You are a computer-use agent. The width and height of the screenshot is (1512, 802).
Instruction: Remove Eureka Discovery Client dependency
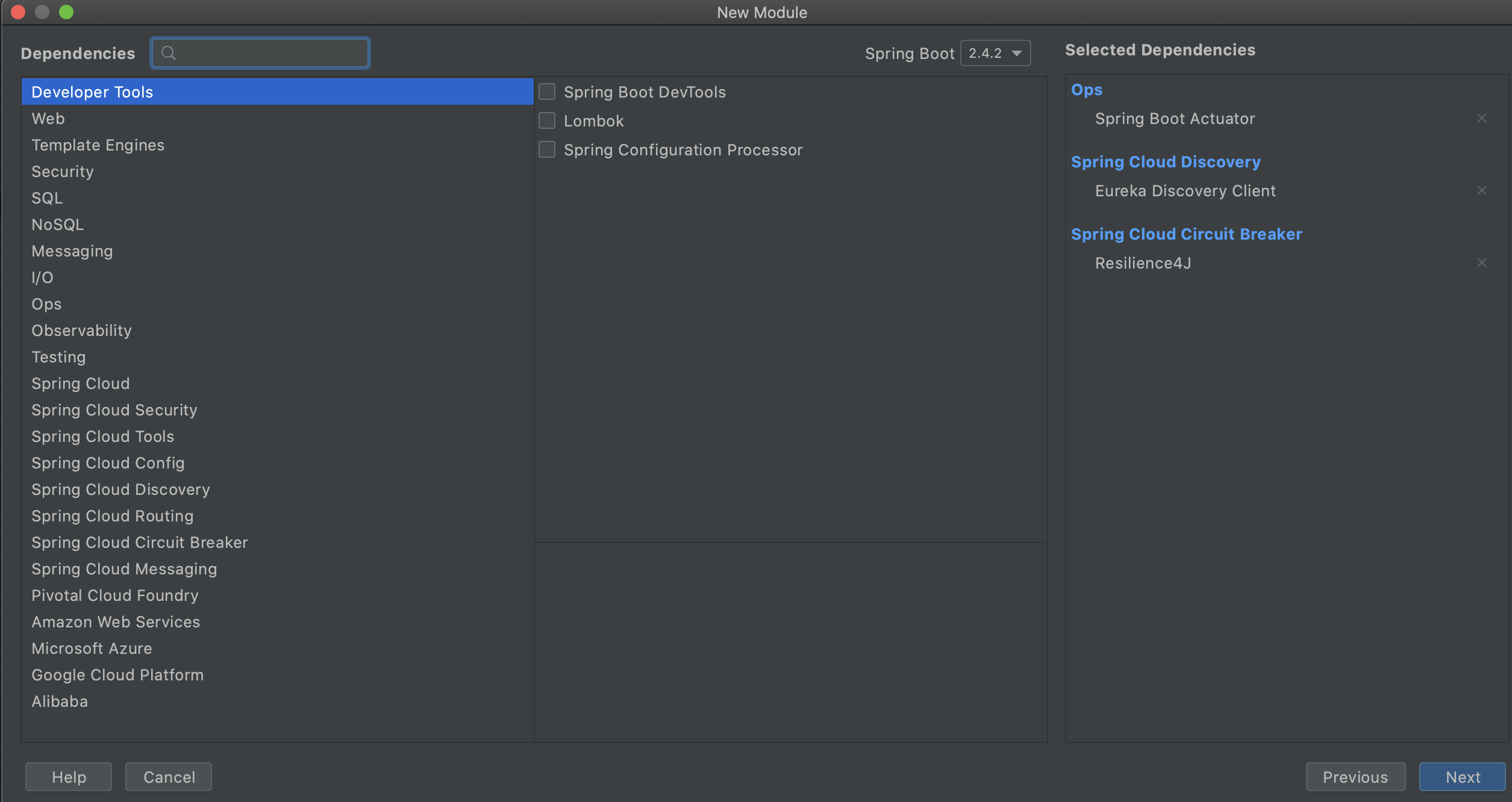(1481, 191)
